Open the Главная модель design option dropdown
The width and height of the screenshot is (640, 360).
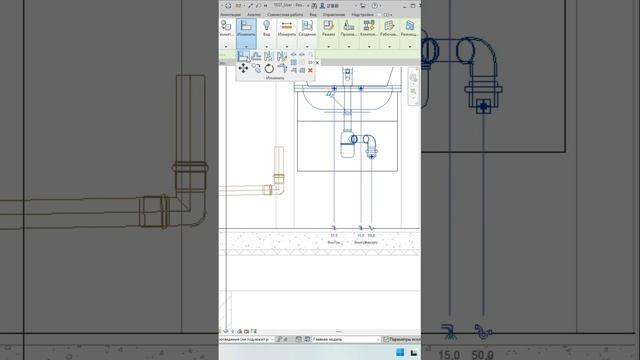(346, 339)
